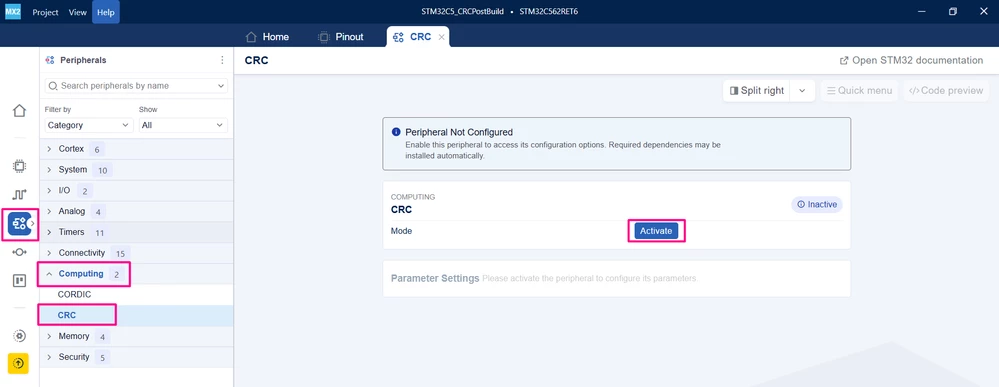Open the Project menu
The image size is (999, 387).
pyautogui.click(x=45, y=12)
